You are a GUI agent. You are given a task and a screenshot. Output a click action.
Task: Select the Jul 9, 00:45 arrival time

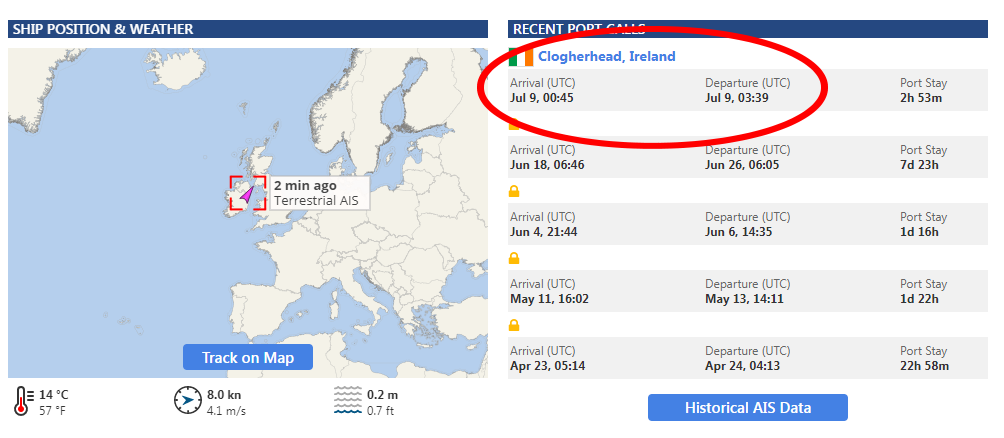point(541,98)
